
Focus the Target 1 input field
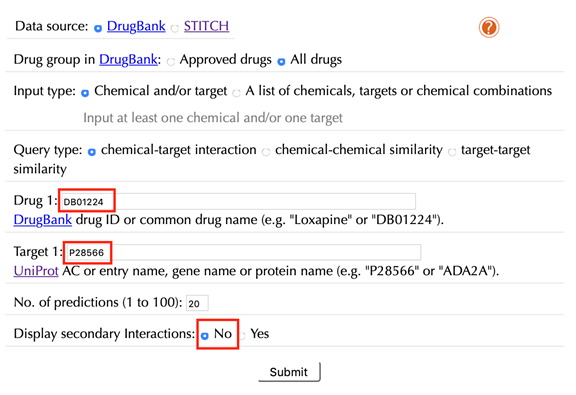(244, 252)
